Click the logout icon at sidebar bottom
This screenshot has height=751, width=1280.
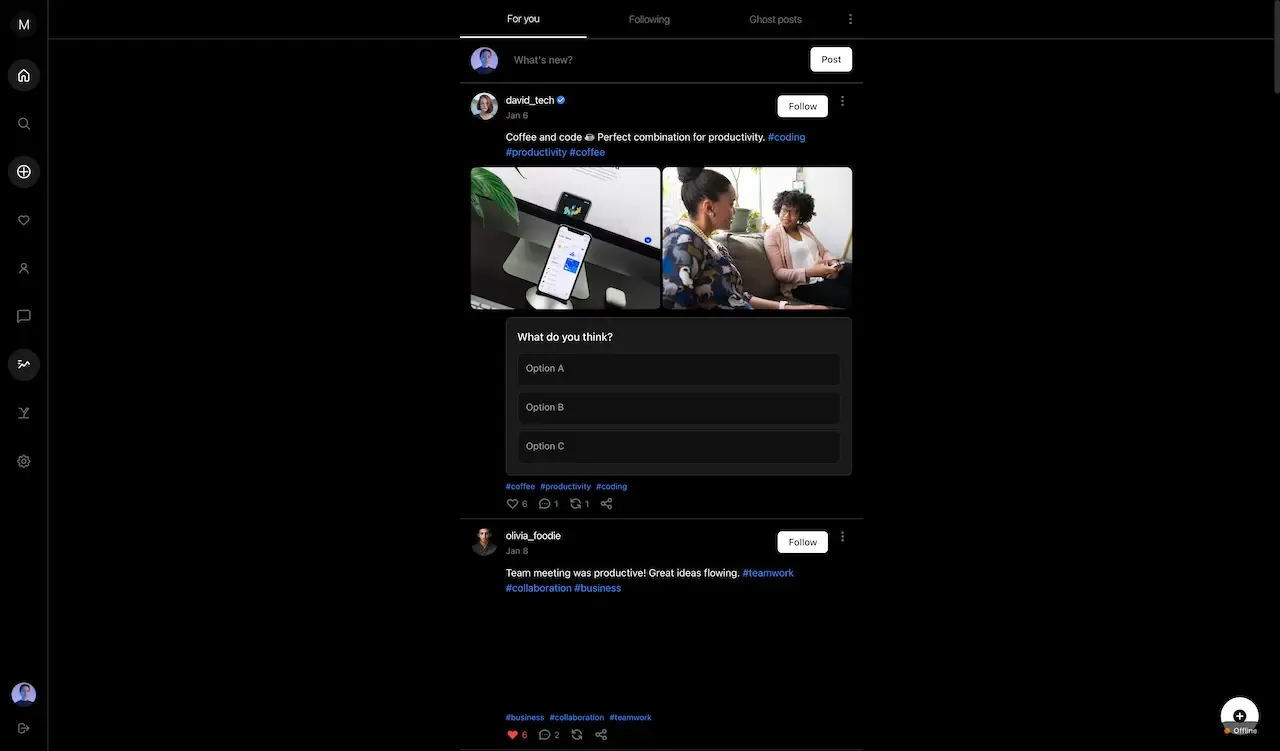(x=24, y=728)
